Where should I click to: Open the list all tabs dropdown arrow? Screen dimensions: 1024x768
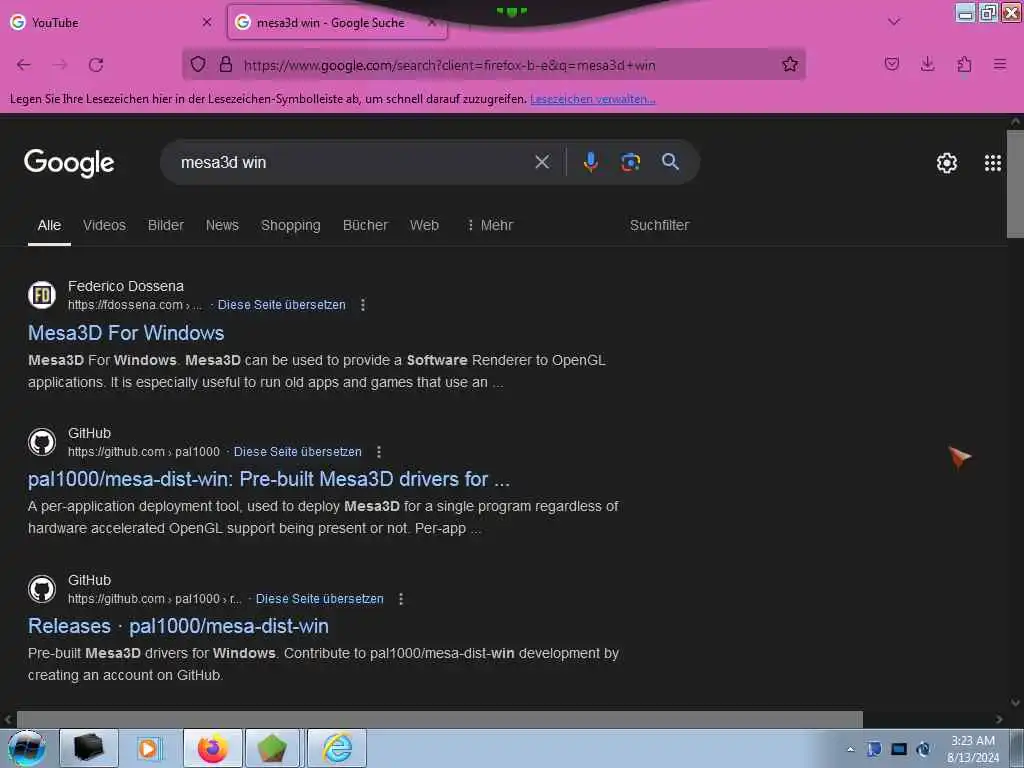[894, 22]
